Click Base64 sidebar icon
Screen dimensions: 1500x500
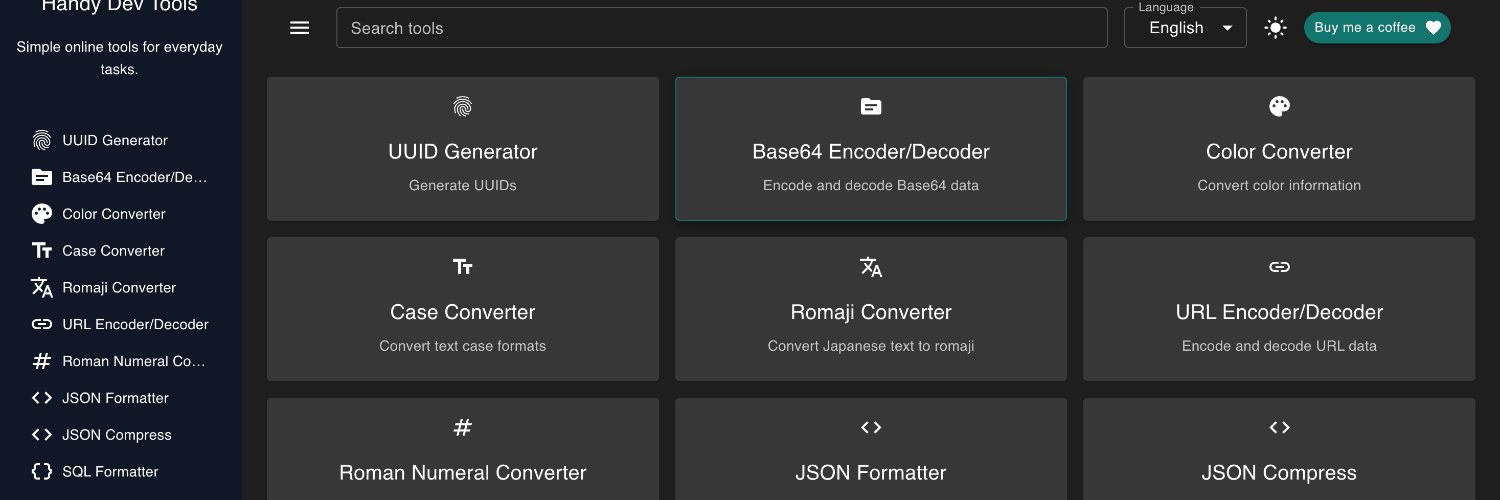[x=42, y=177]
